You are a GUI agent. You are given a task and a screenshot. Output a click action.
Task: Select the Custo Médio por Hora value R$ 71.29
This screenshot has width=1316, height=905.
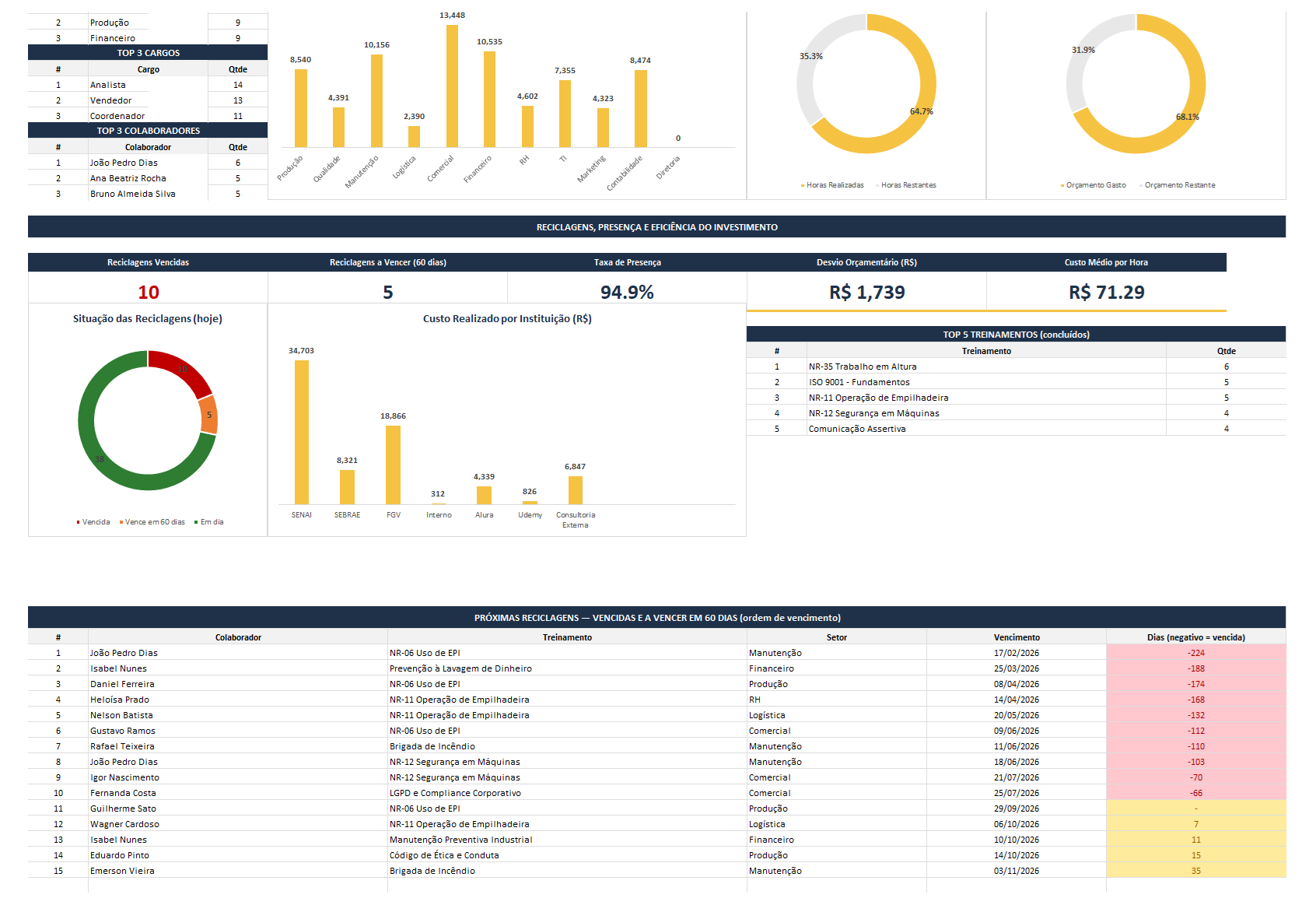point(1107,293)
